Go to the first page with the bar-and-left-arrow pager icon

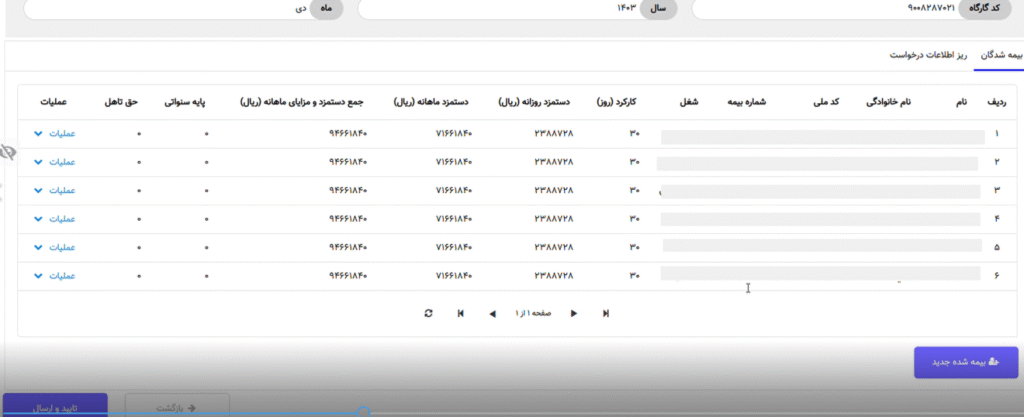click(461, 313)
